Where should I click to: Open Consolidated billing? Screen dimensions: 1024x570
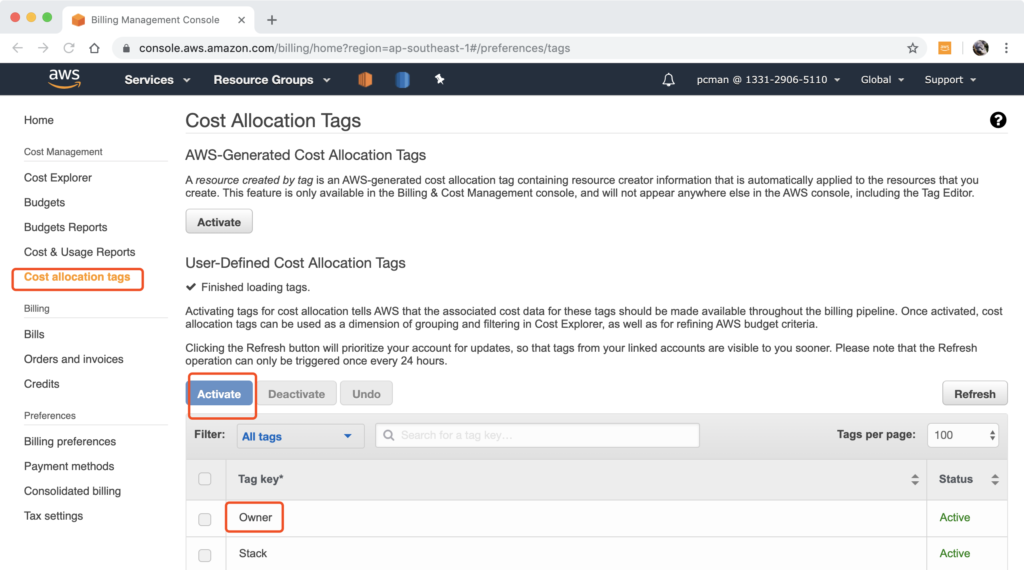point(72,491)
